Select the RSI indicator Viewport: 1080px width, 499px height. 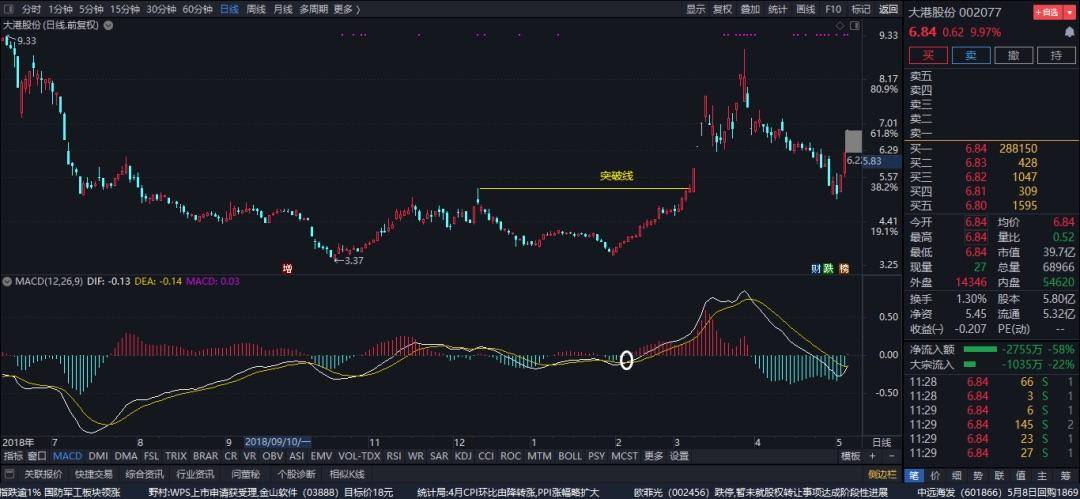393,456
